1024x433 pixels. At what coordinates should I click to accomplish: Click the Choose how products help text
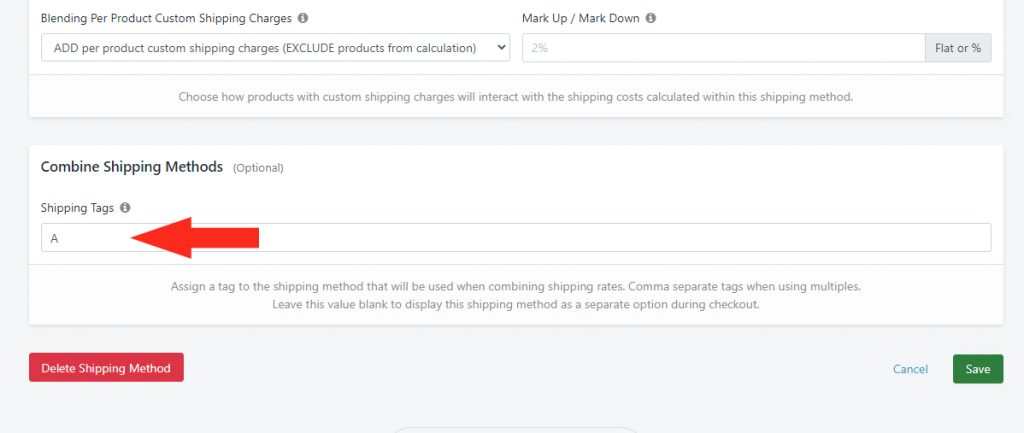(x=516, y=97)
